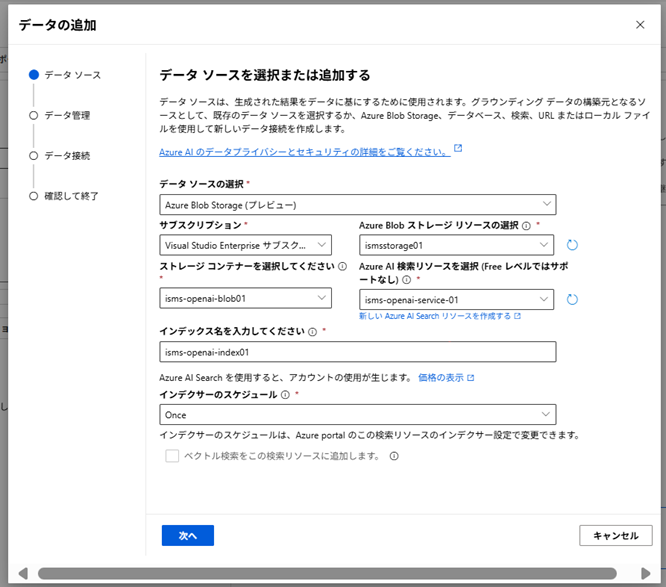Expand サブスクリプション dropdown

point(246,245)
